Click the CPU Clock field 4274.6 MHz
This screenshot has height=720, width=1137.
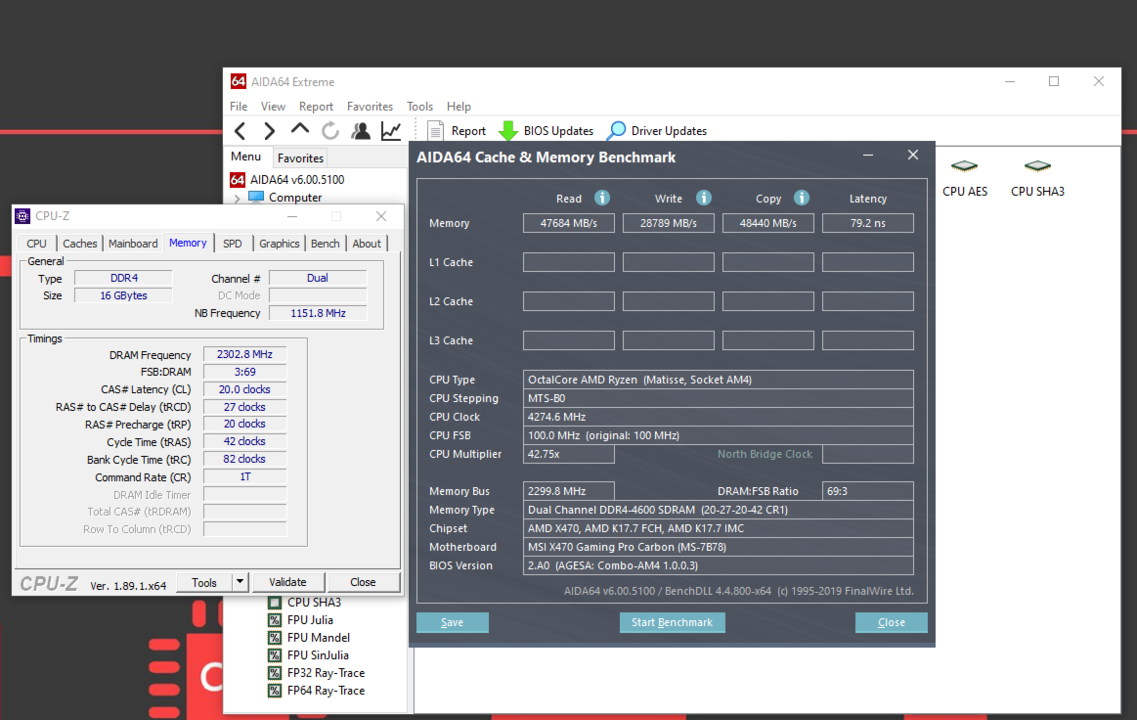click(x=718, y=417)
